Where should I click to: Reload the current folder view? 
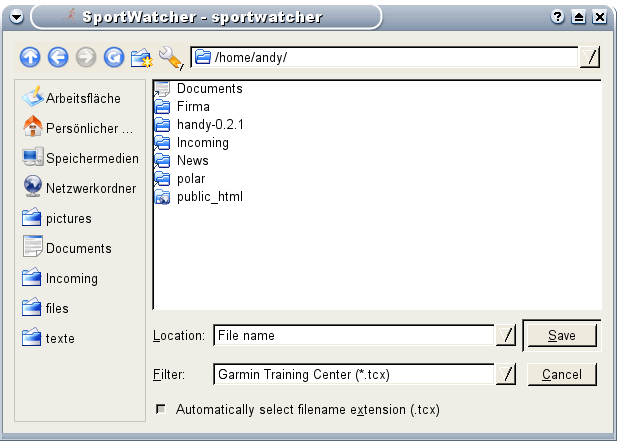coord(114,57)
